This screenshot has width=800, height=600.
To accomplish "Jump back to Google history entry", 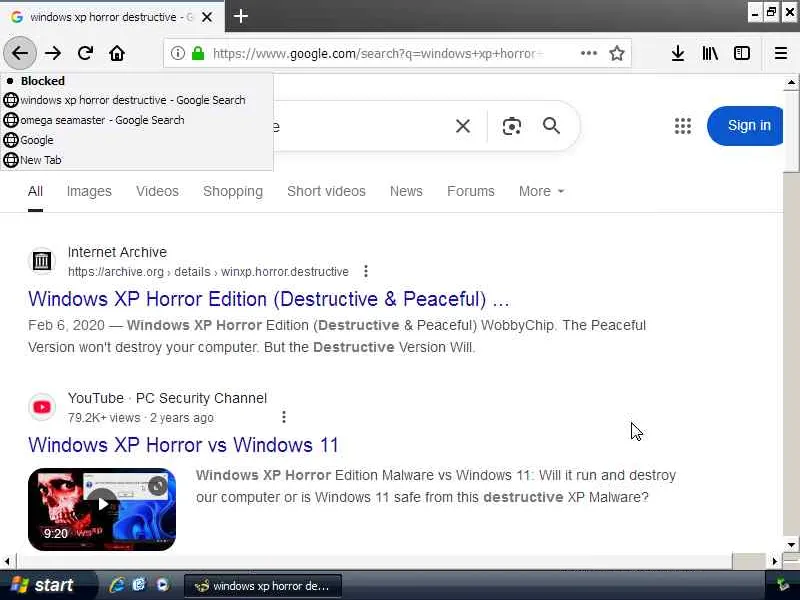I will pos(137,140).
